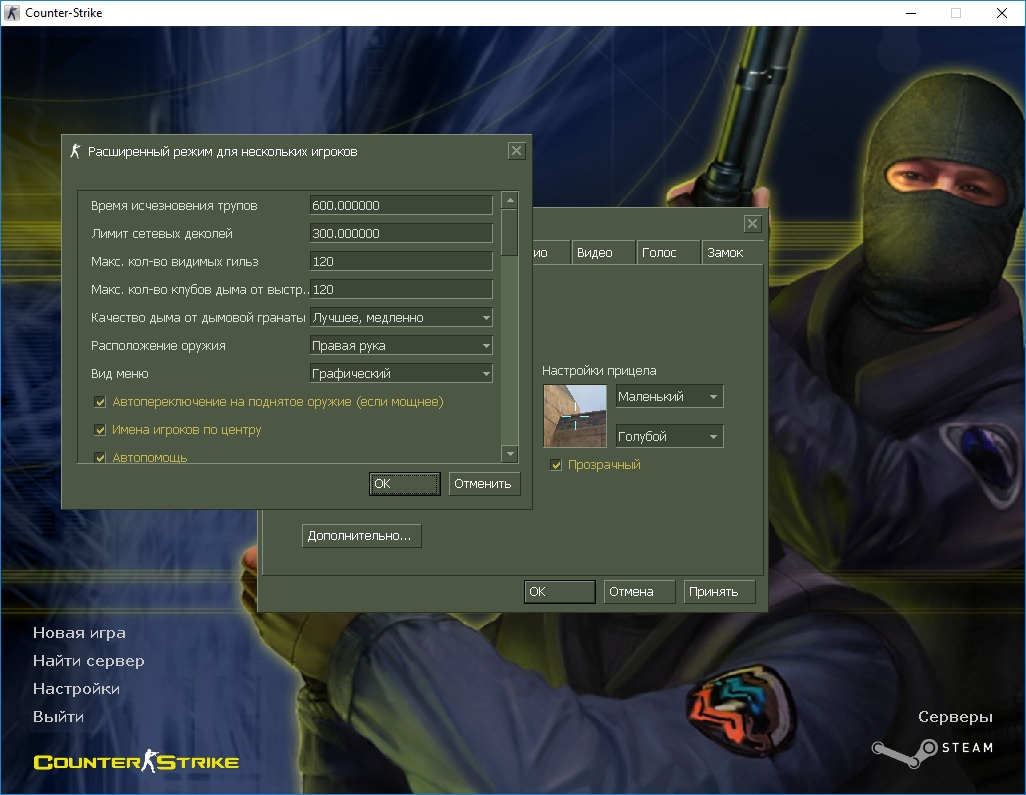Open weapon position dropdown 'Правая рука'
Image resolution: width=1026 pixels, height=795 pixels.
(x=401, y=345)
